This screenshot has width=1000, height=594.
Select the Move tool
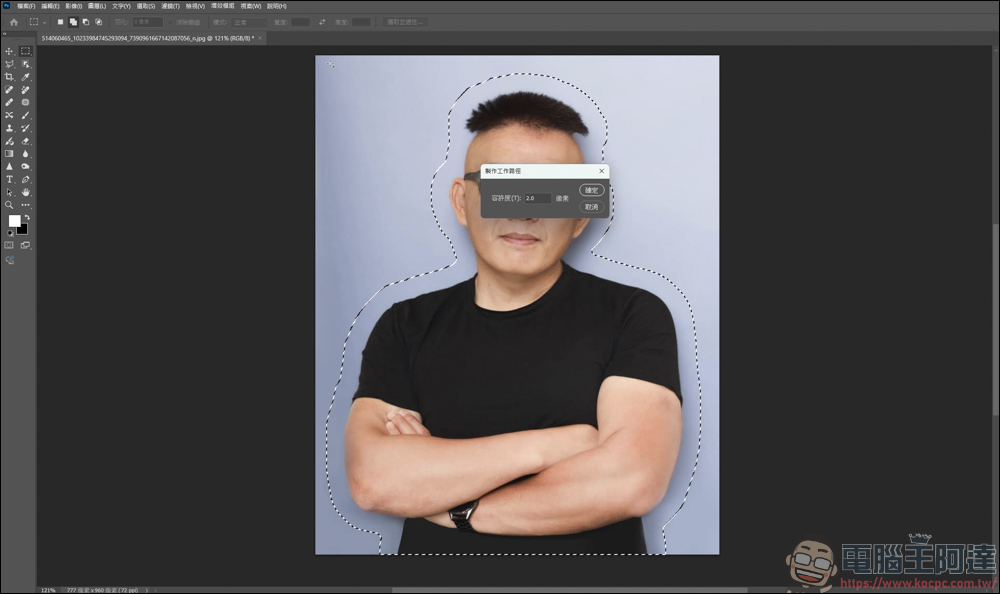(x=9, y=51)
